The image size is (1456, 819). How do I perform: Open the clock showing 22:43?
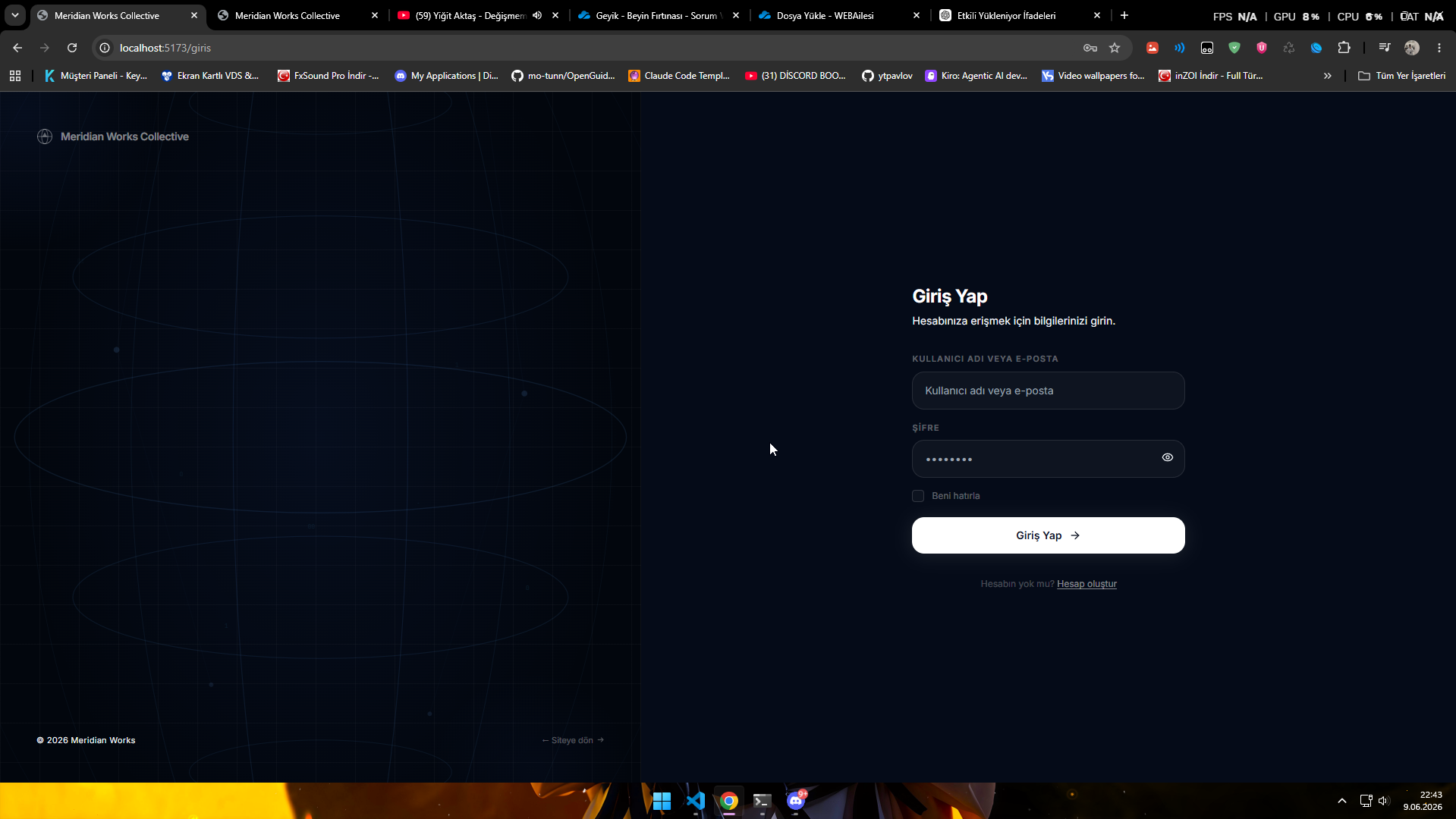point(1423,801)
